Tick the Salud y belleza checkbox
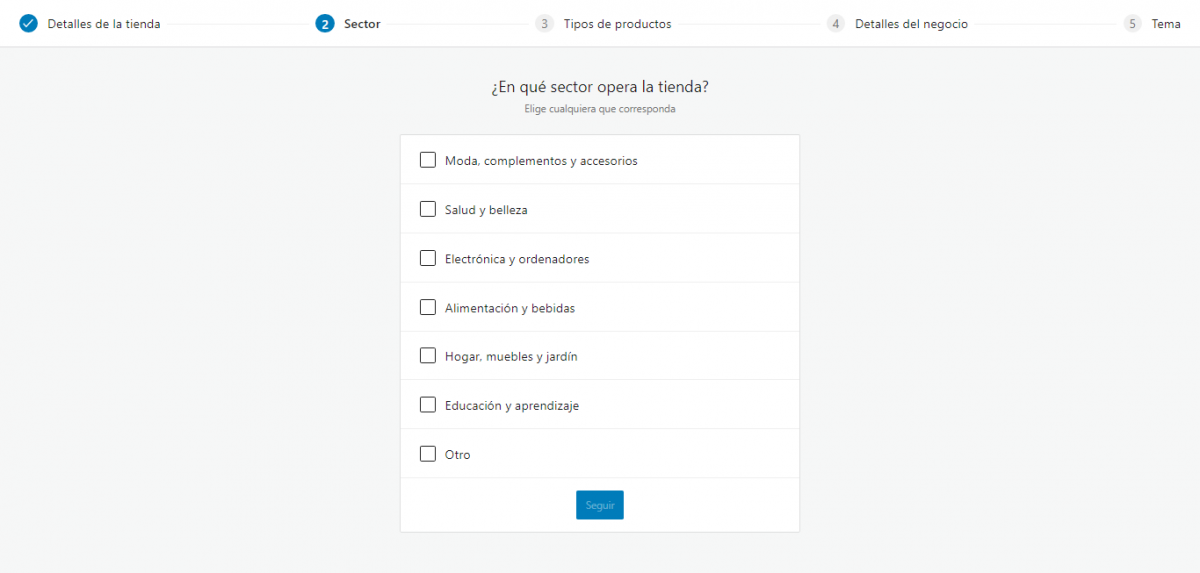The image size is (1200, 573). tap(428, 209)
